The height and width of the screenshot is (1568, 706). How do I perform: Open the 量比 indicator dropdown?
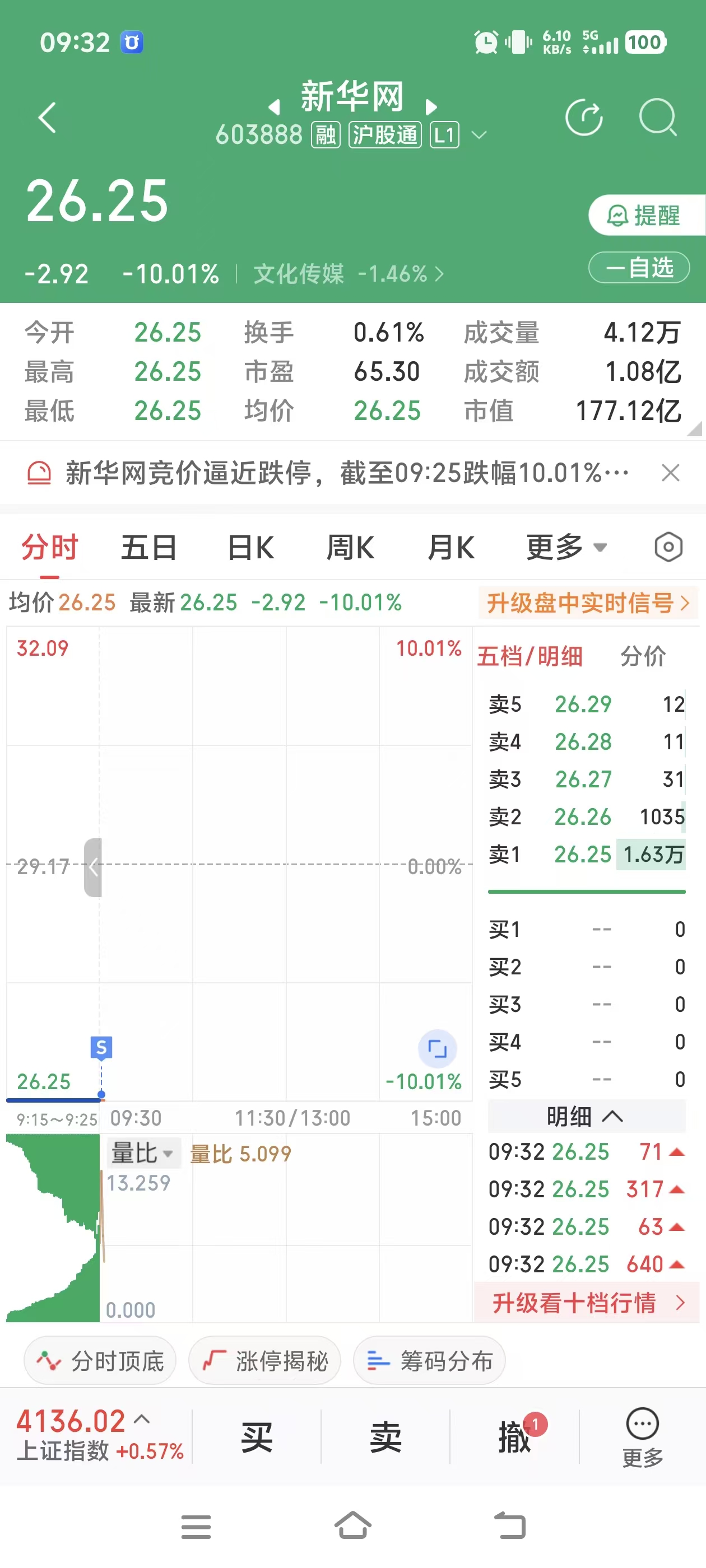tap(144, 1153)
